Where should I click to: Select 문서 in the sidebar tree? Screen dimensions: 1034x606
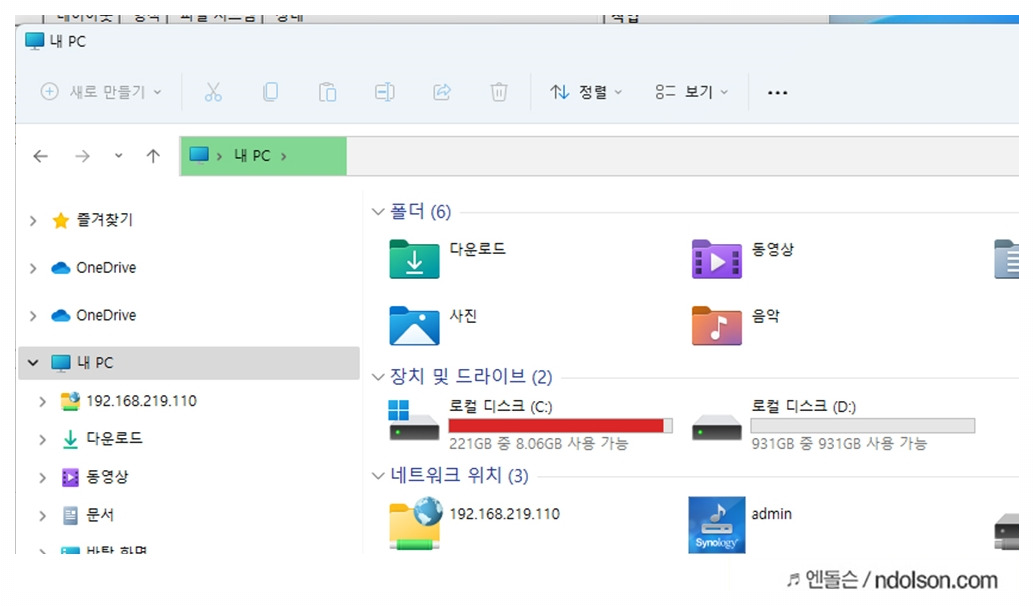click(88, 516)
